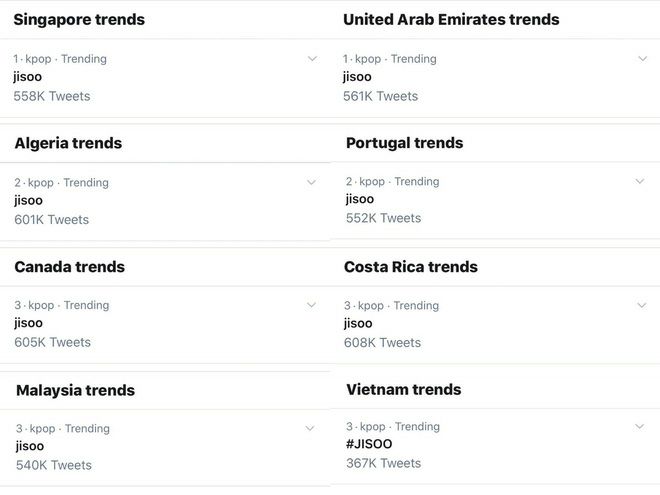Click the Canada trends heading
660x495 pixels.
69,267
